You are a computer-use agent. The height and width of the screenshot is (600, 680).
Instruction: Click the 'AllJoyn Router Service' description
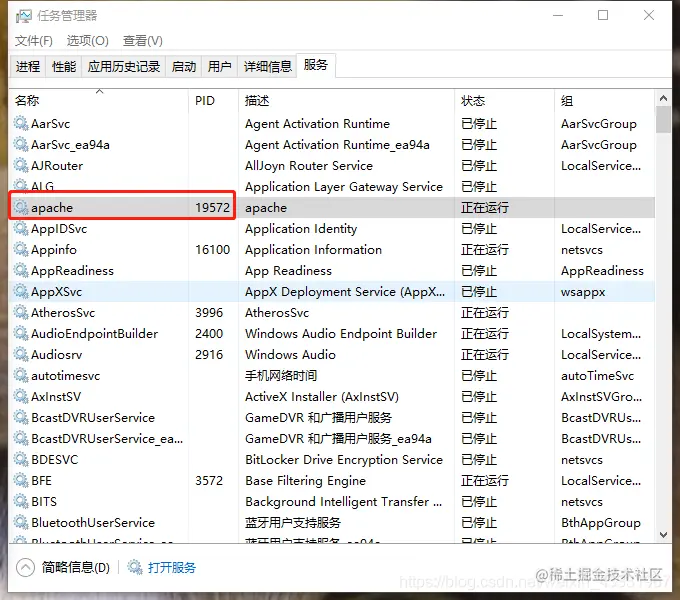(309, 166)
